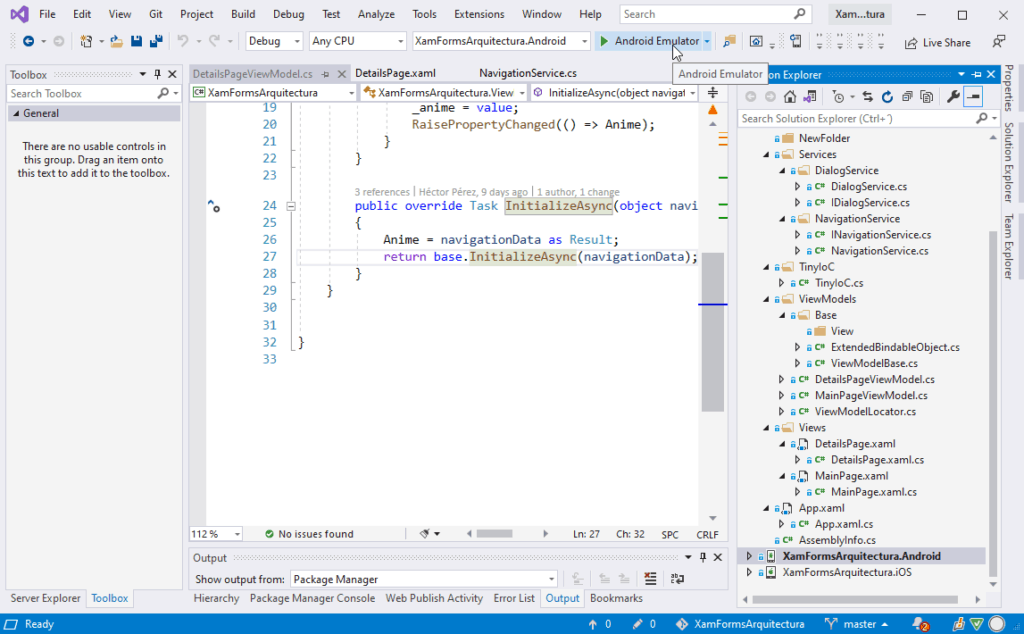Switch between solution and folder views icon

tap(810, 97)
